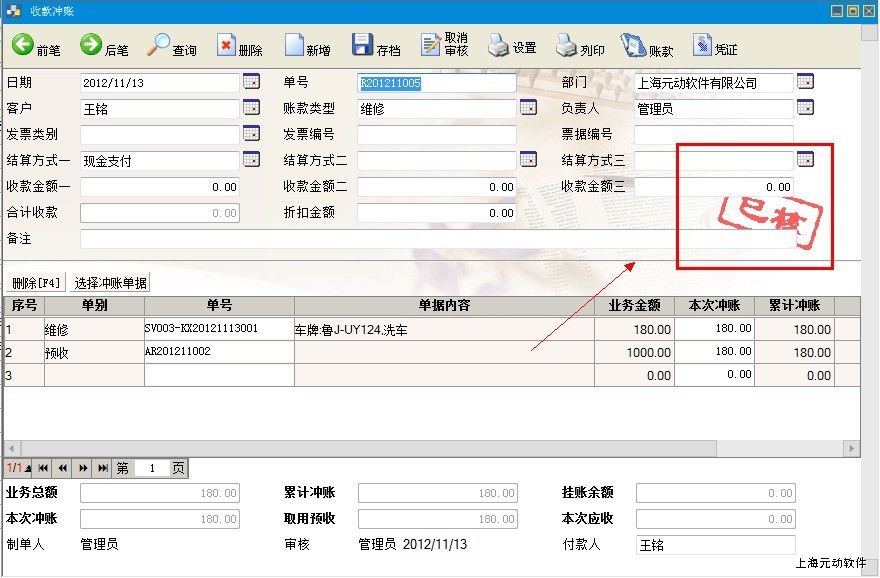The image size is (880, 578).
Task: Open the lookup button beside 部门 field
Action: coord(805,82)
